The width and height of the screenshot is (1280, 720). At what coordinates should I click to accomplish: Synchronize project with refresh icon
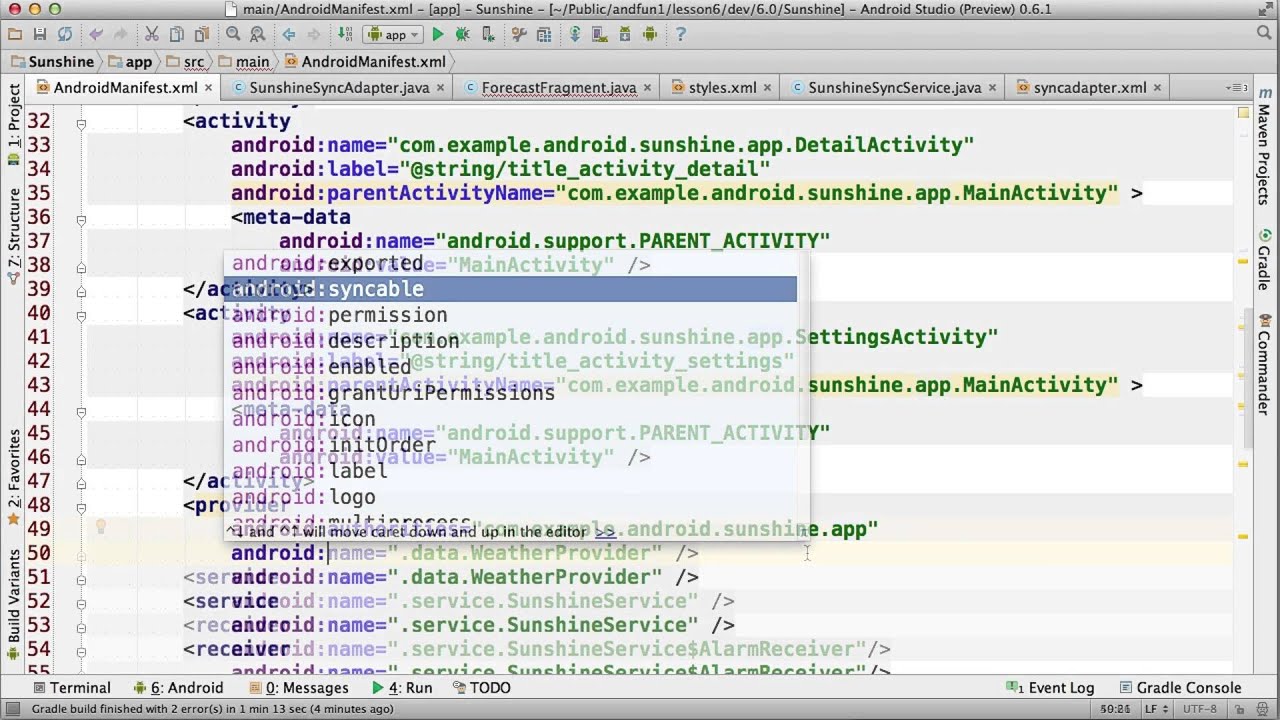pos(65,34)
